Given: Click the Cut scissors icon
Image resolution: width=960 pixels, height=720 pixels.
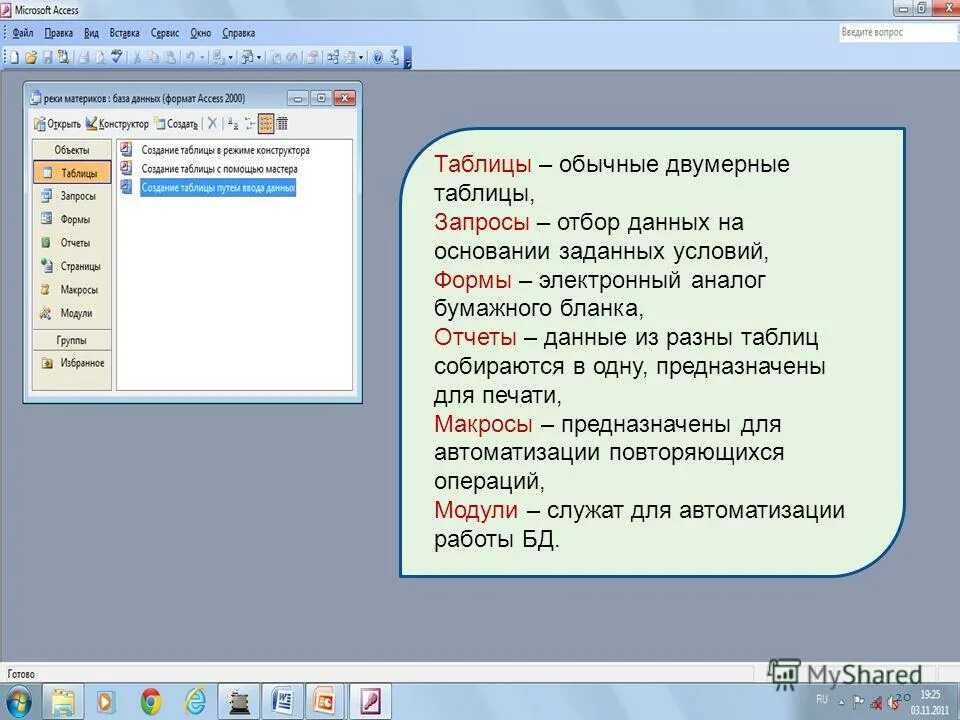Looking at the screenshot, I should [x=137, y=57].
